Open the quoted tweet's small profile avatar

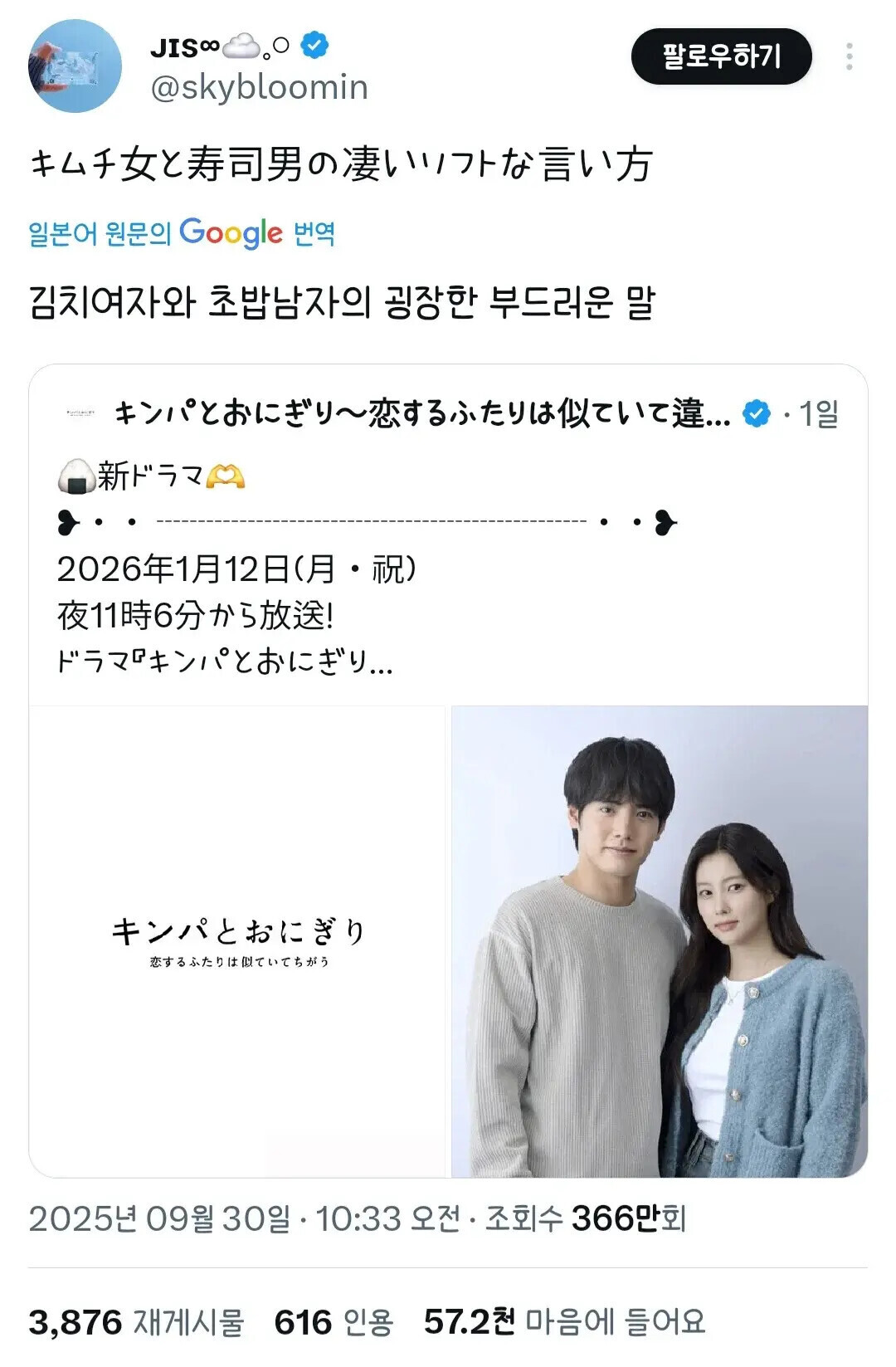tap(80, 412)
